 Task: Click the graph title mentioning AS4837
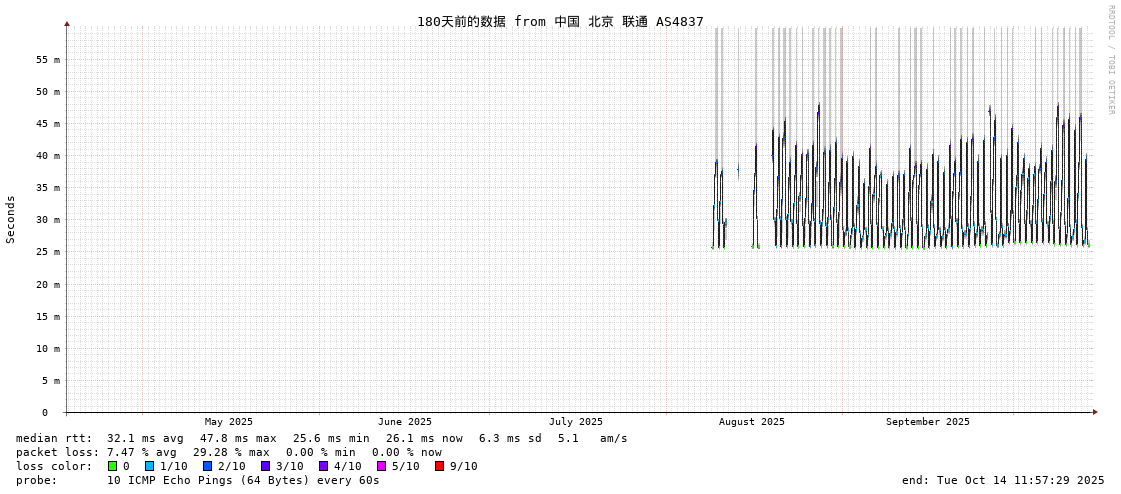click(x=560, y=21)
